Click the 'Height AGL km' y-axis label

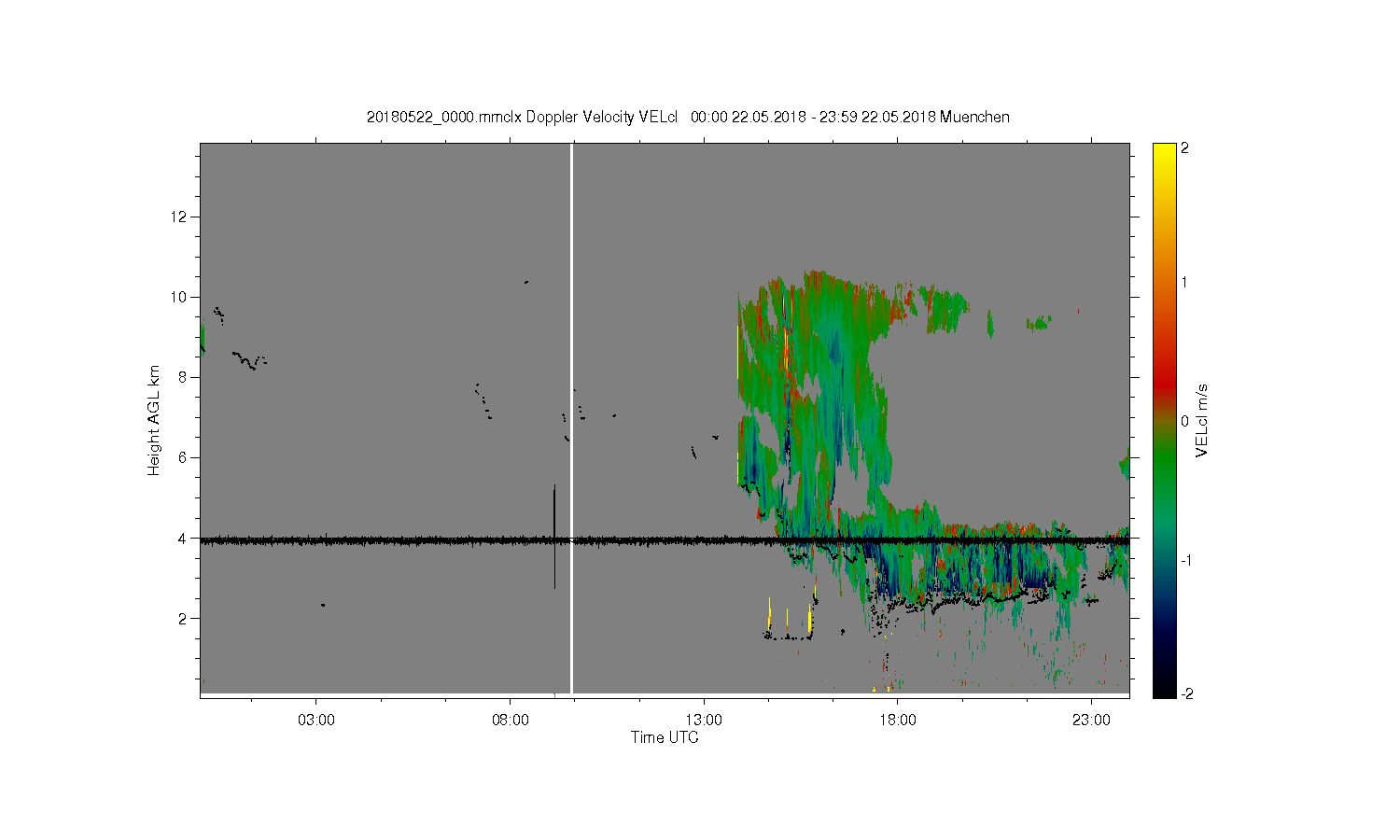(x=154, y=420)
